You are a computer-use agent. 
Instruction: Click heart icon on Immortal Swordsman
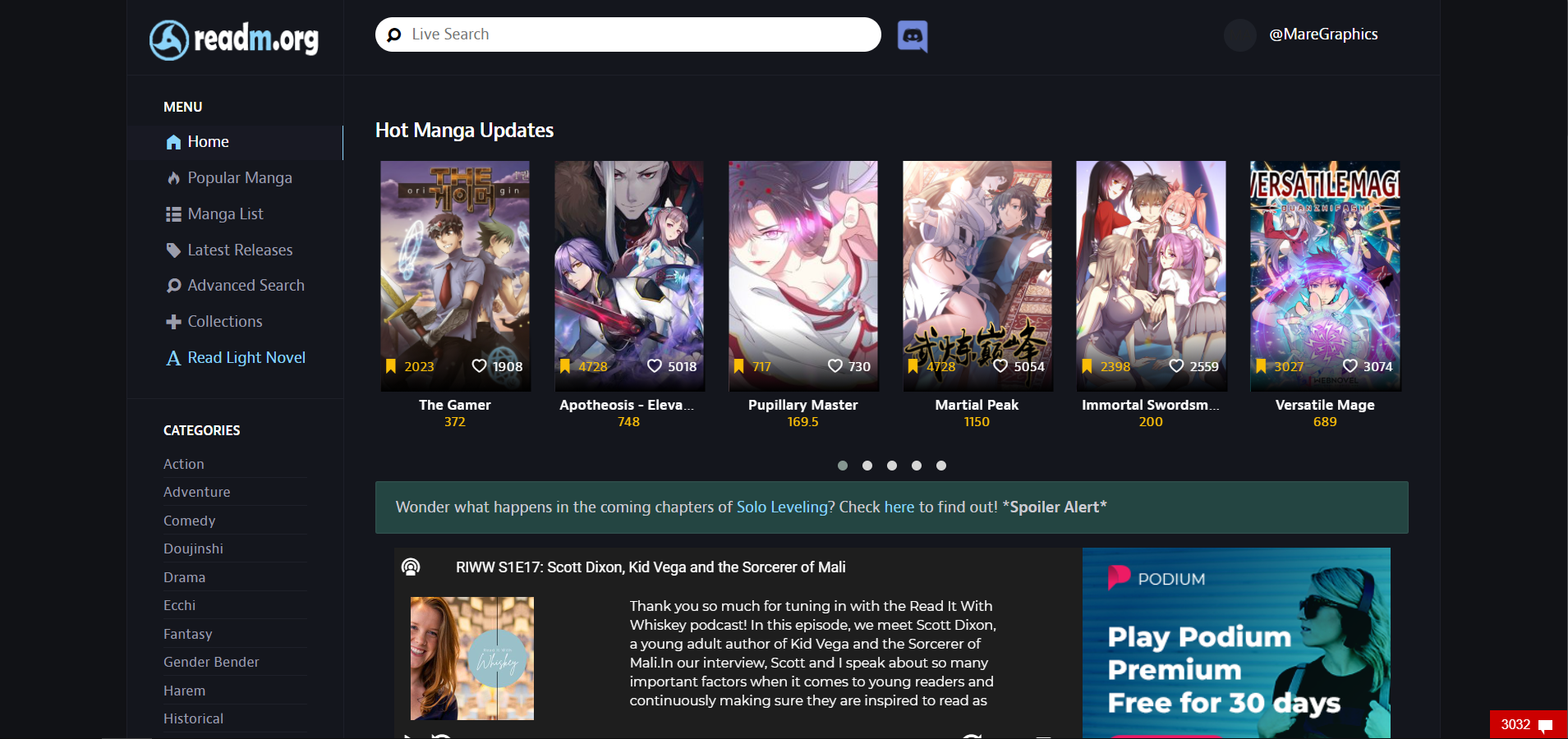point(1177,366)
